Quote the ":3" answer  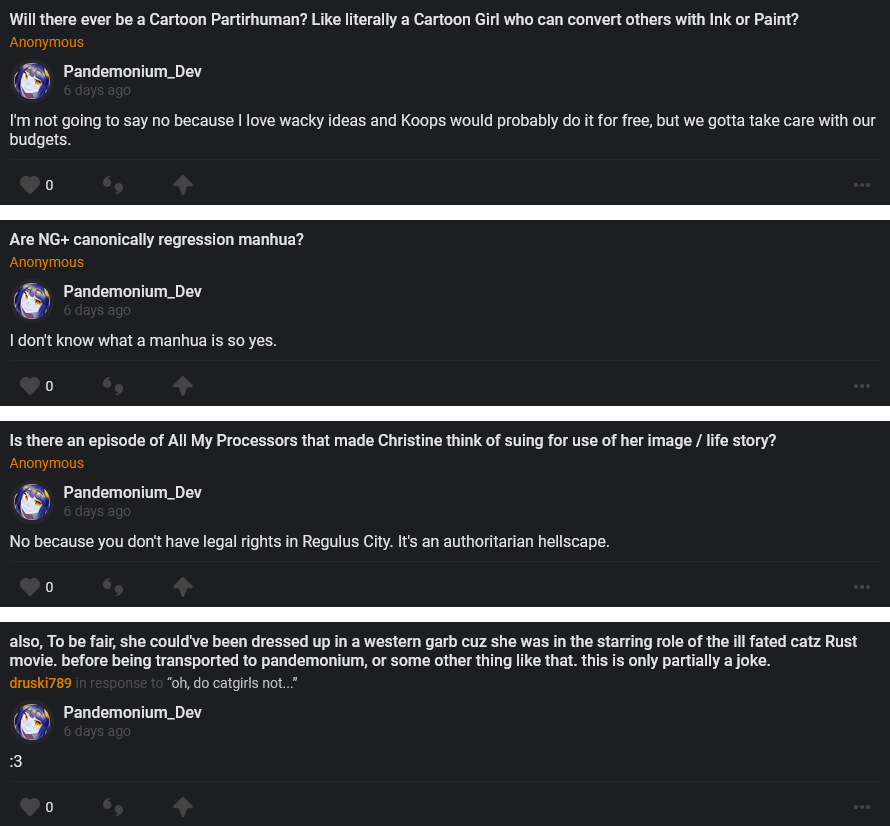pyautogui.click(x=113, y=807)
